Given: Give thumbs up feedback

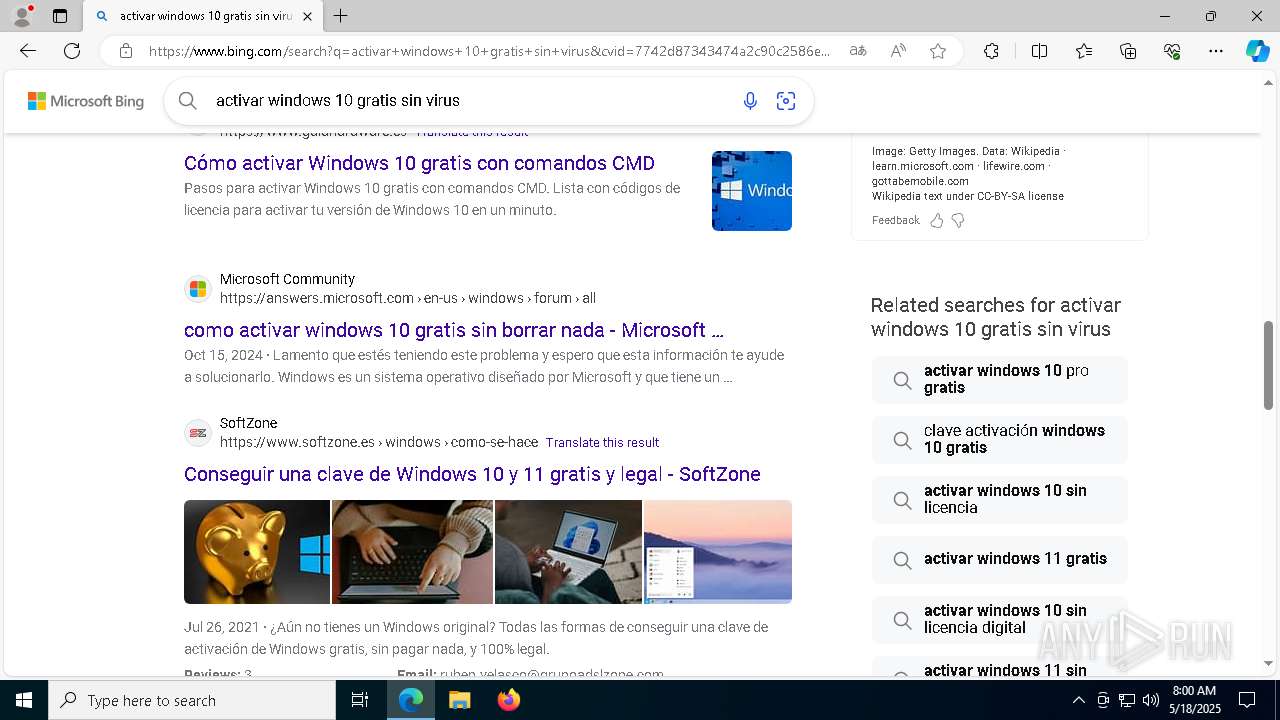Looking at the screenshot, I should coord(936,220).
